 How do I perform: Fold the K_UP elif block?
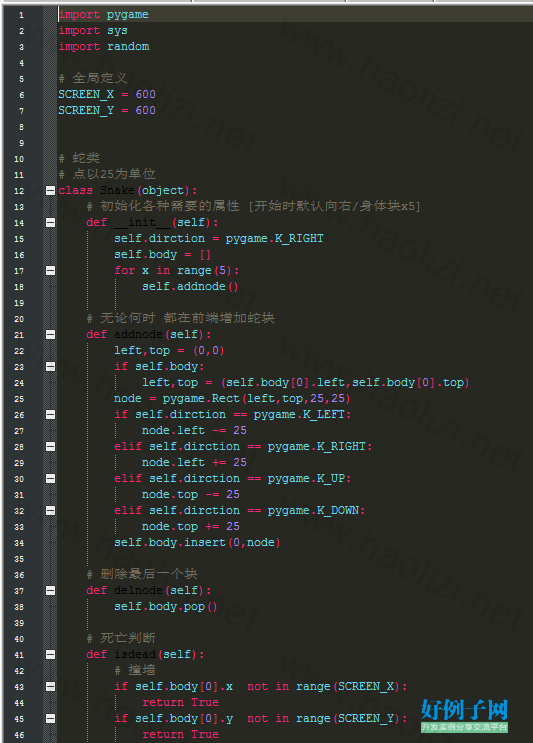(x=50, y=479)
